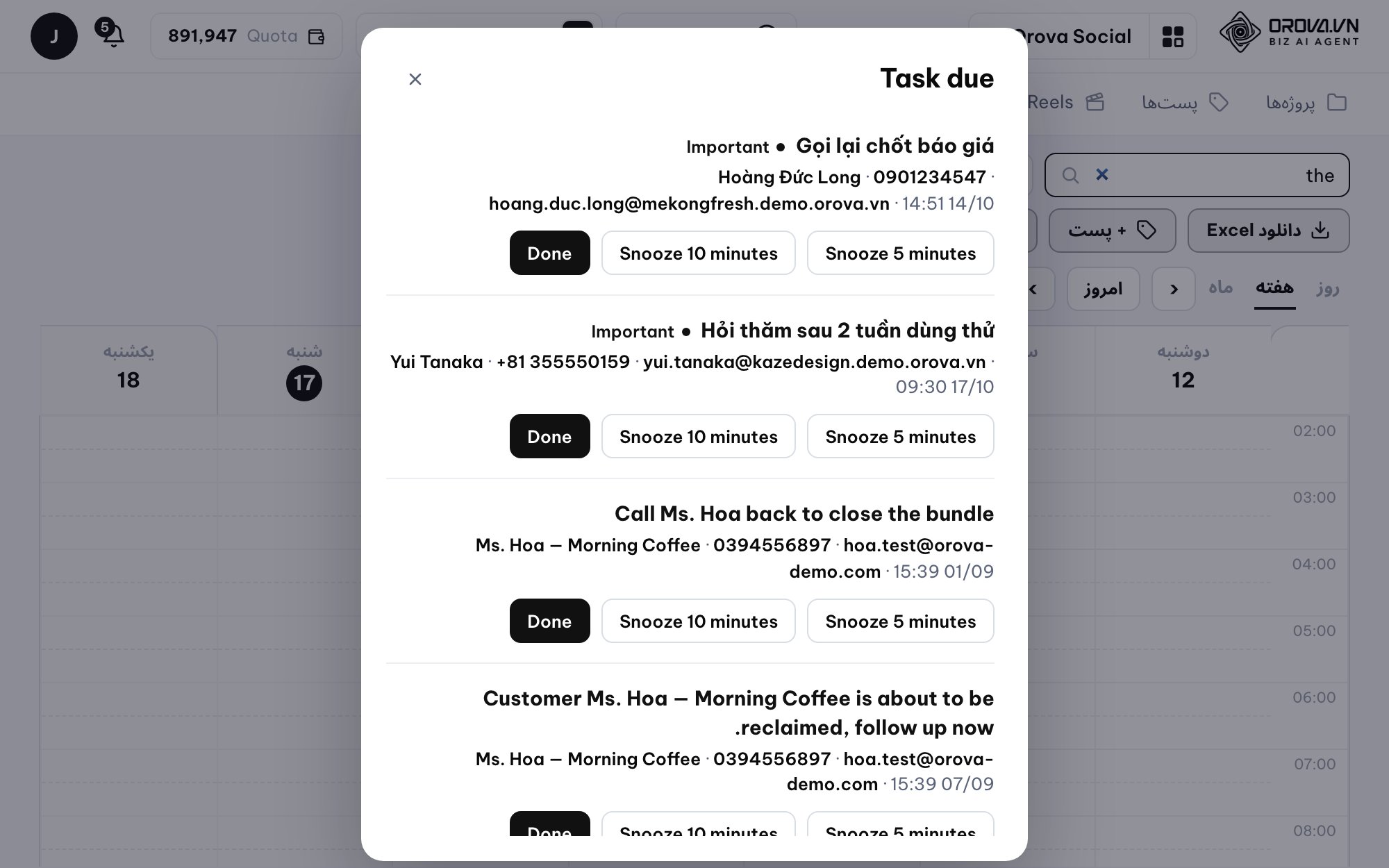This screenshot has width=1389, height=868.
Task: Snooze 'Call Ms. Hoa back' 10 minutes
Action: click(x=698, y=621)
